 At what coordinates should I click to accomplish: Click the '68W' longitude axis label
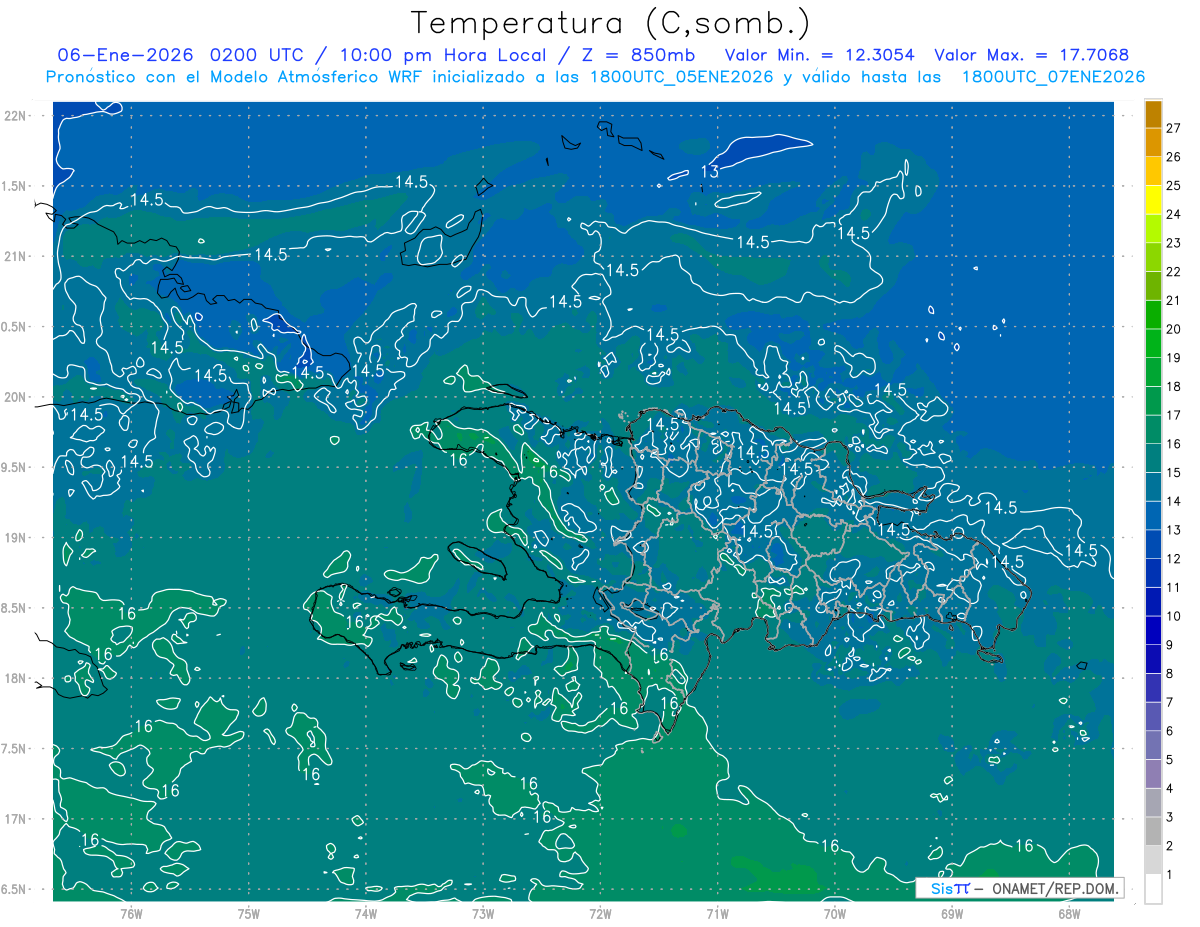coord(1069,913)
